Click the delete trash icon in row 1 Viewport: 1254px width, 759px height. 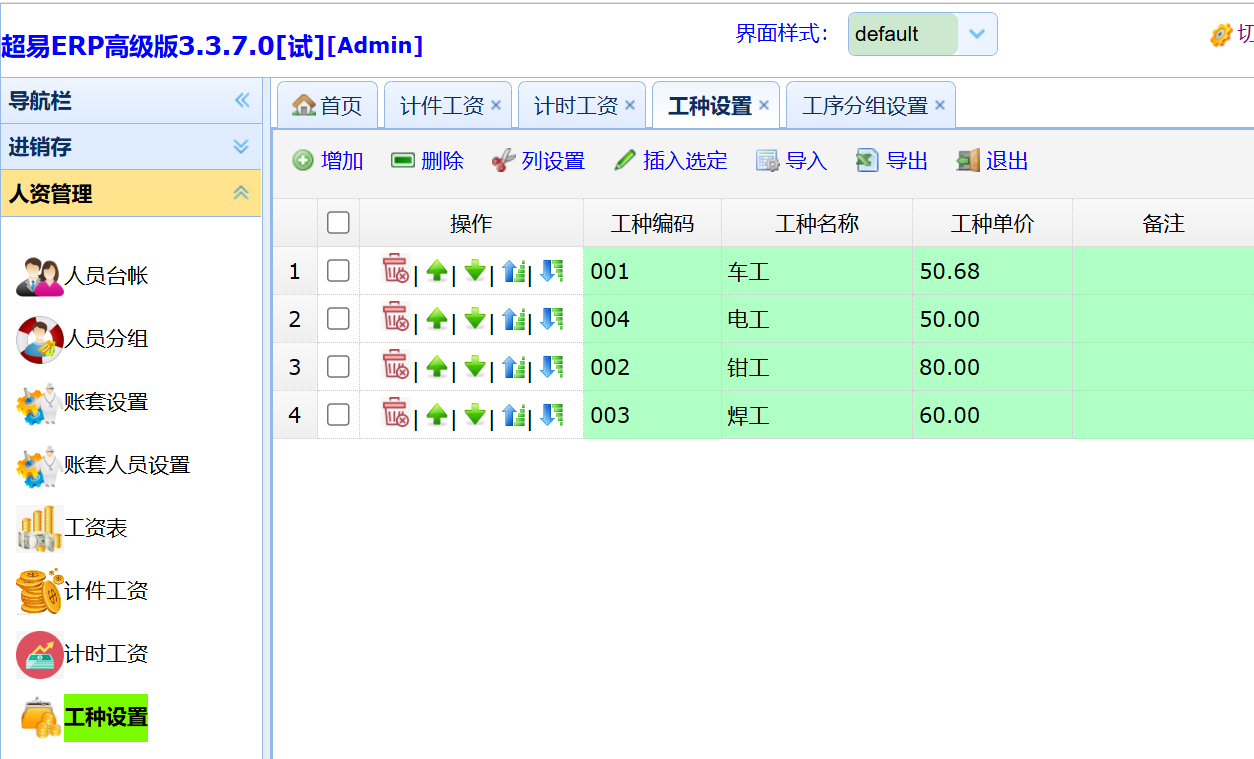click(395, 270)
